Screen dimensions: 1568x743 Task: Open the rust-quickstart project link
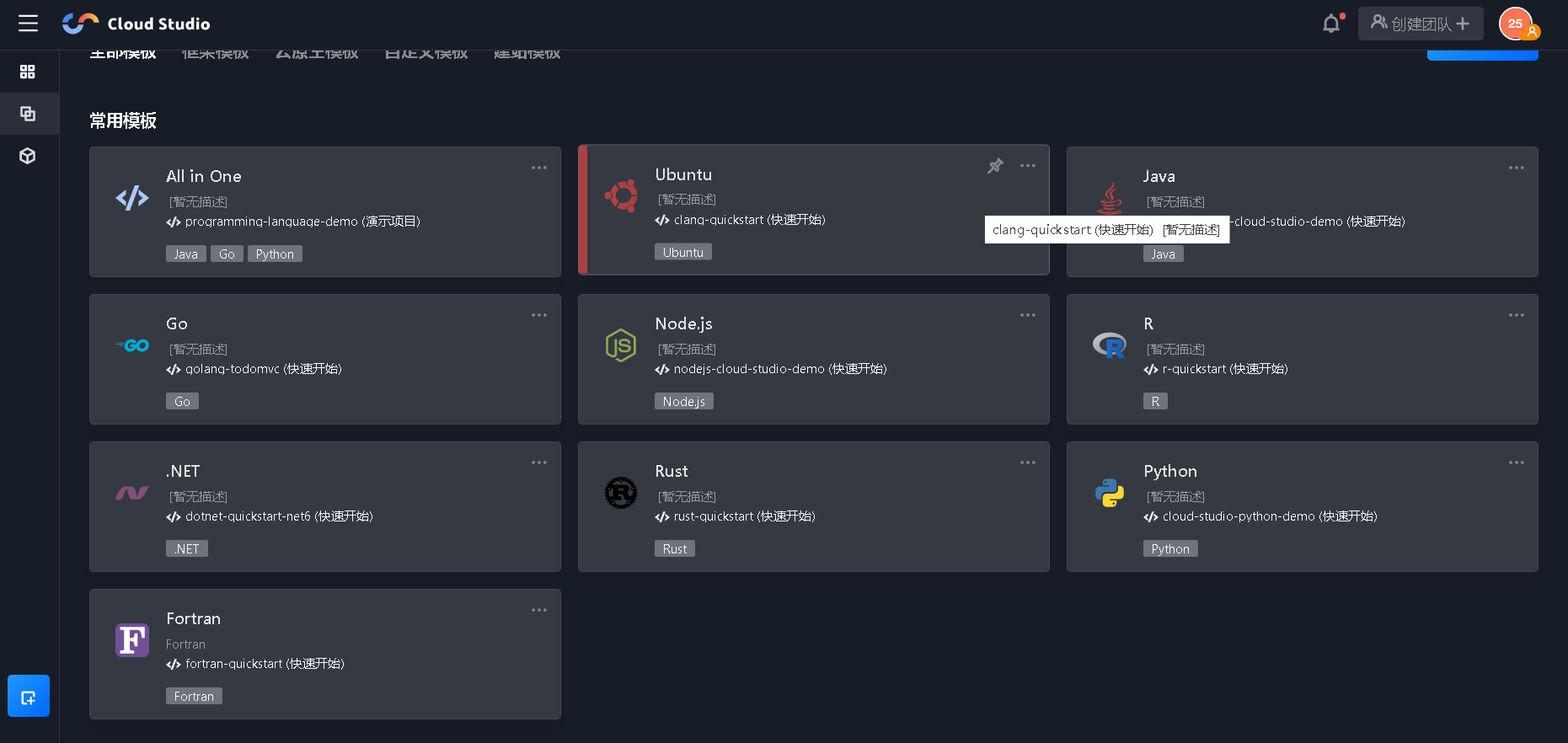(x=736, y=516)
